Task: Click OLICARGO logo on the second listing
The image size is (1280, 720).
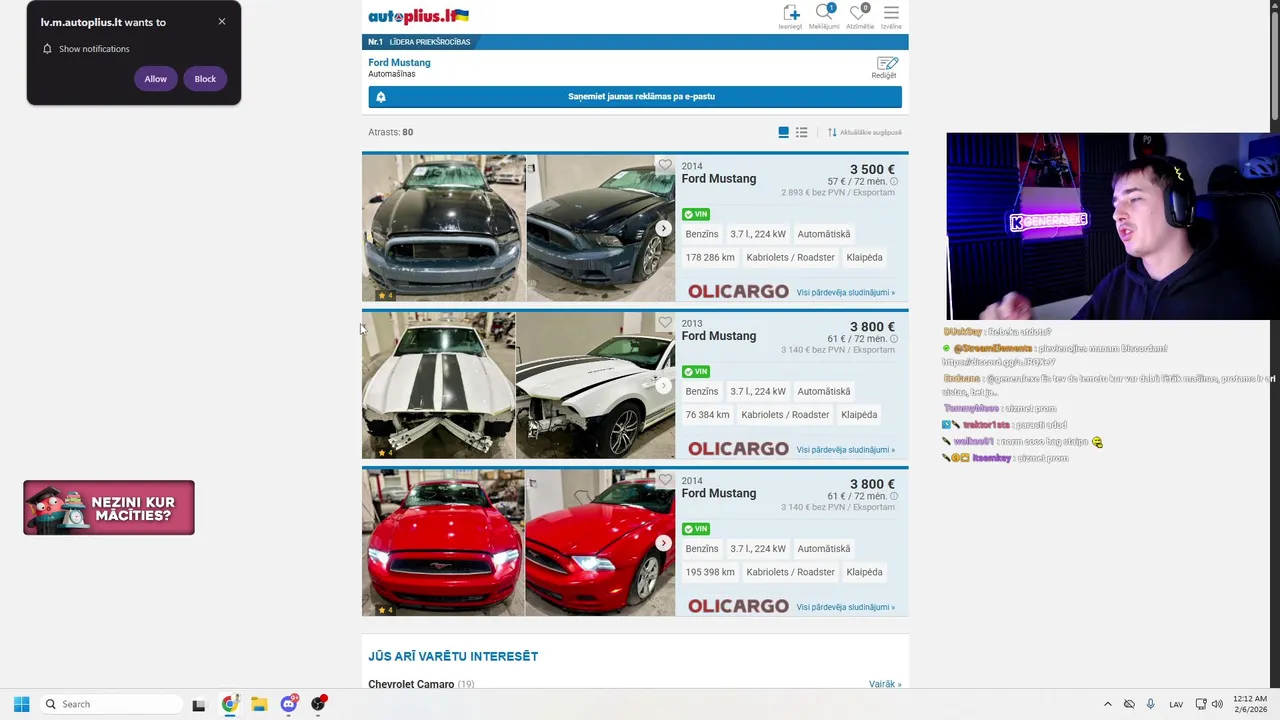Action: [738, 449]
